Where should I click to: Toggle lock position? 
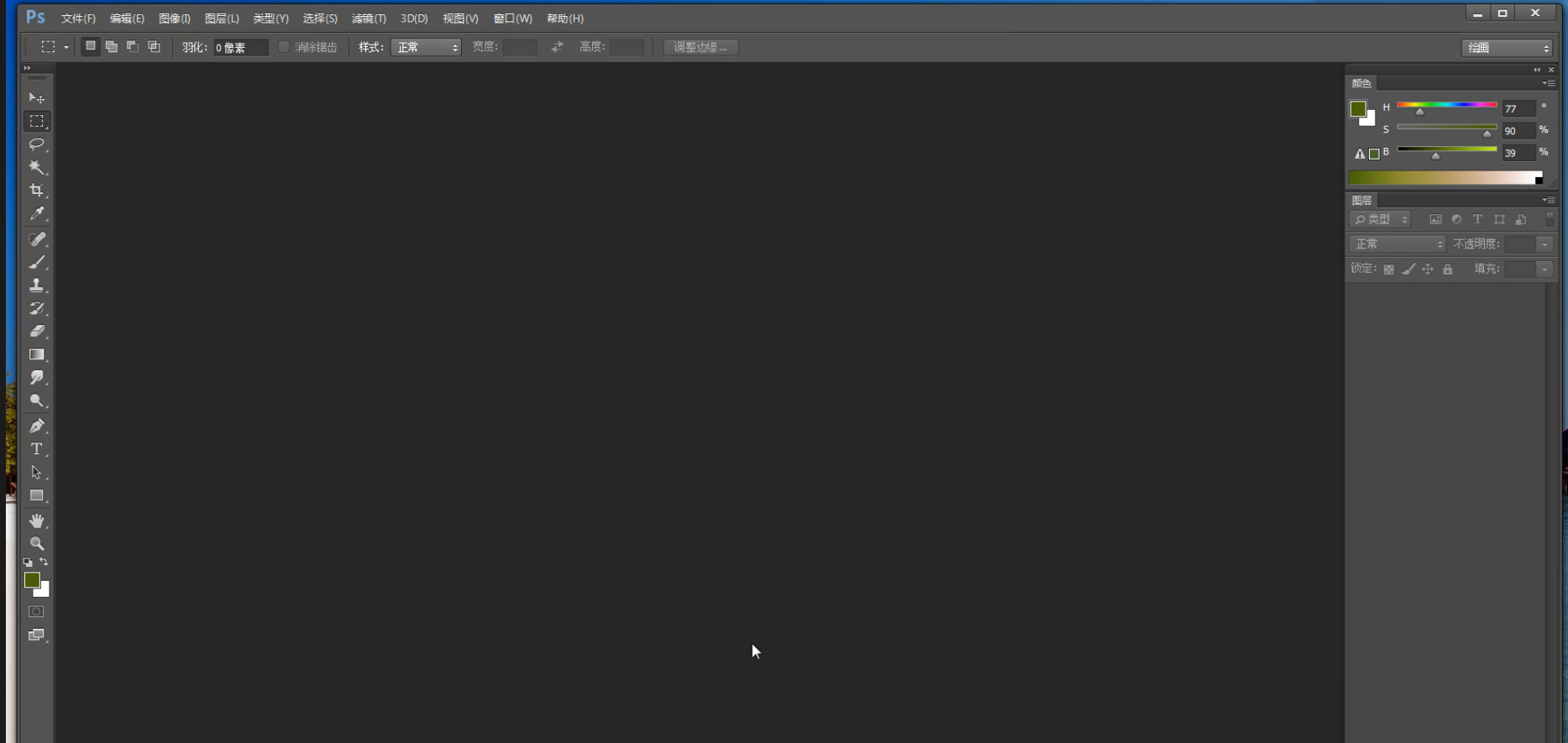tap(1428, 269)
